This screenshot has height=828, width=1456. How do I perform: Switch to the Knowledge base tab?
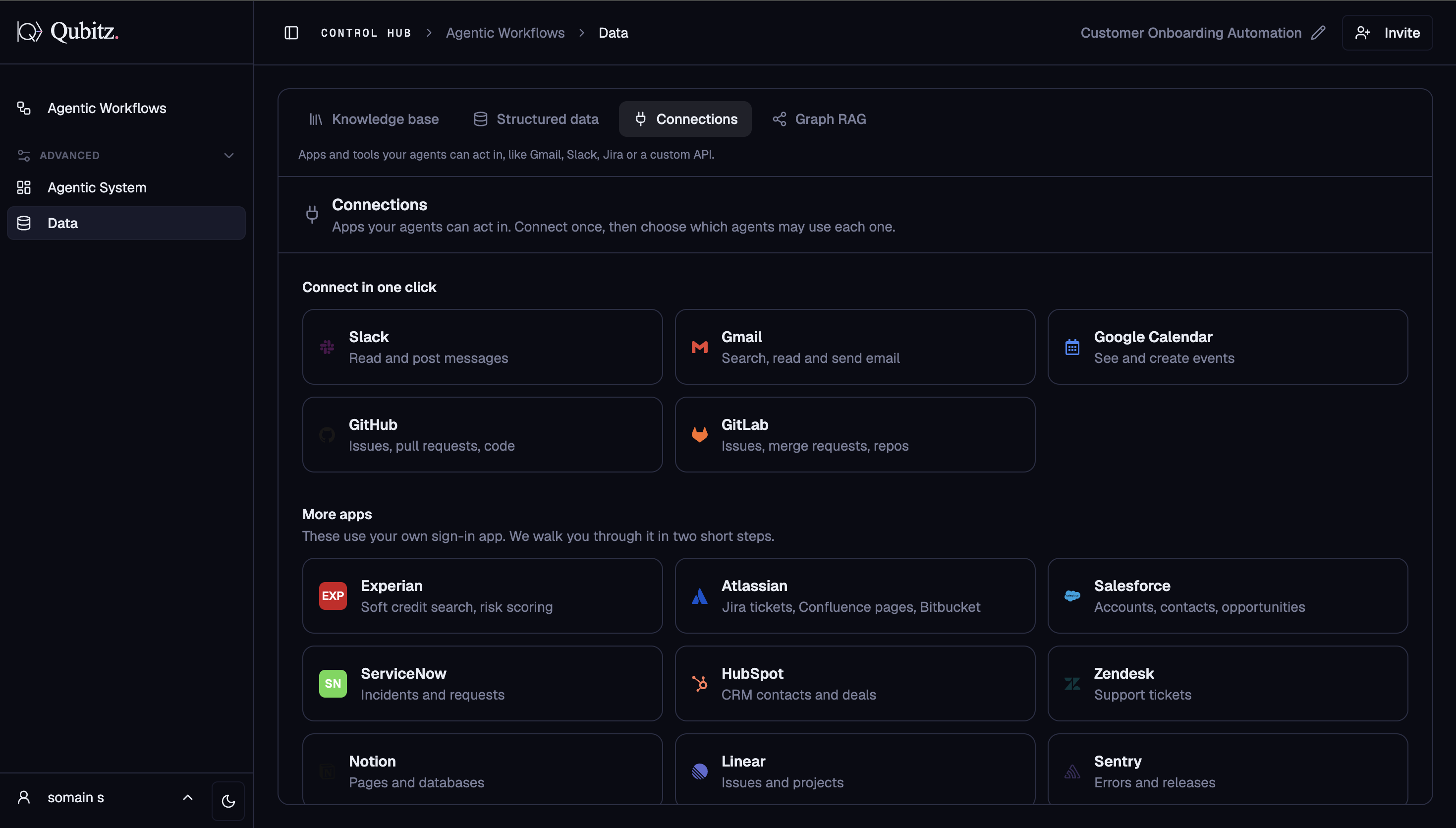pyautogui.click(x=373, y=119)
